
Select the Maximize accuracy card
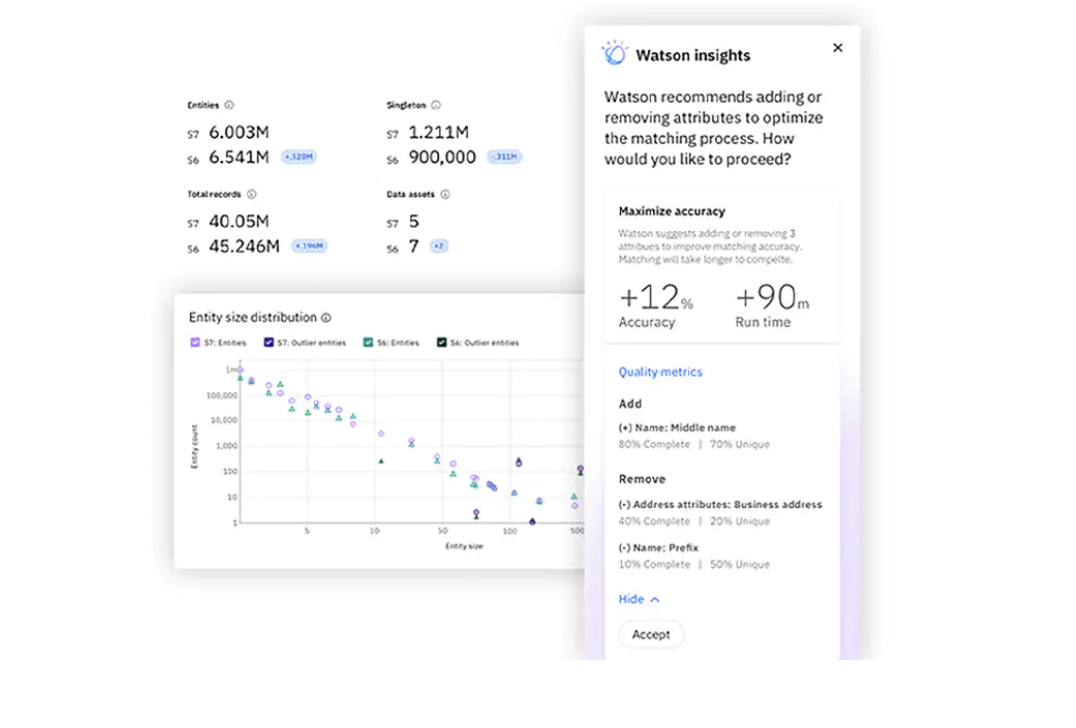723,265
